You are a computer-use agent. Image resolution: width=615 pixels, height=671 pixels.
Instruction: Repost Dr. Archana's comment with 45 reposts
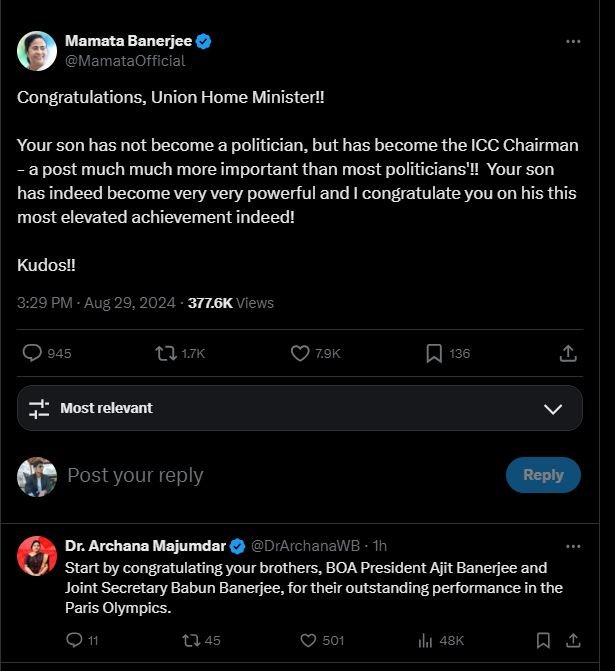pos(186,640)
